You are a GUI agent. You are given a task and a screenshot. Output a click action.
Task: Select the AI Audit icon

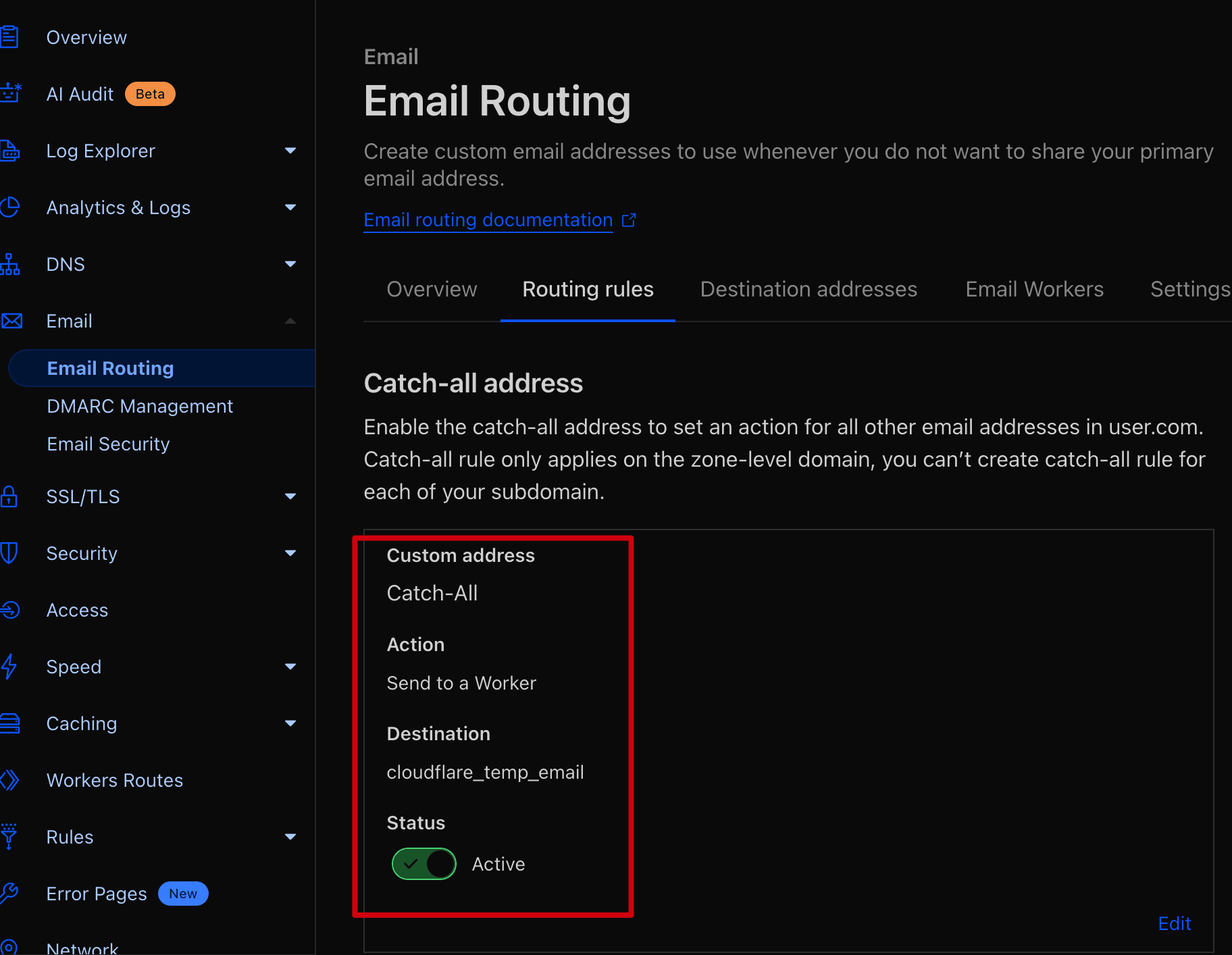point(10,94)
